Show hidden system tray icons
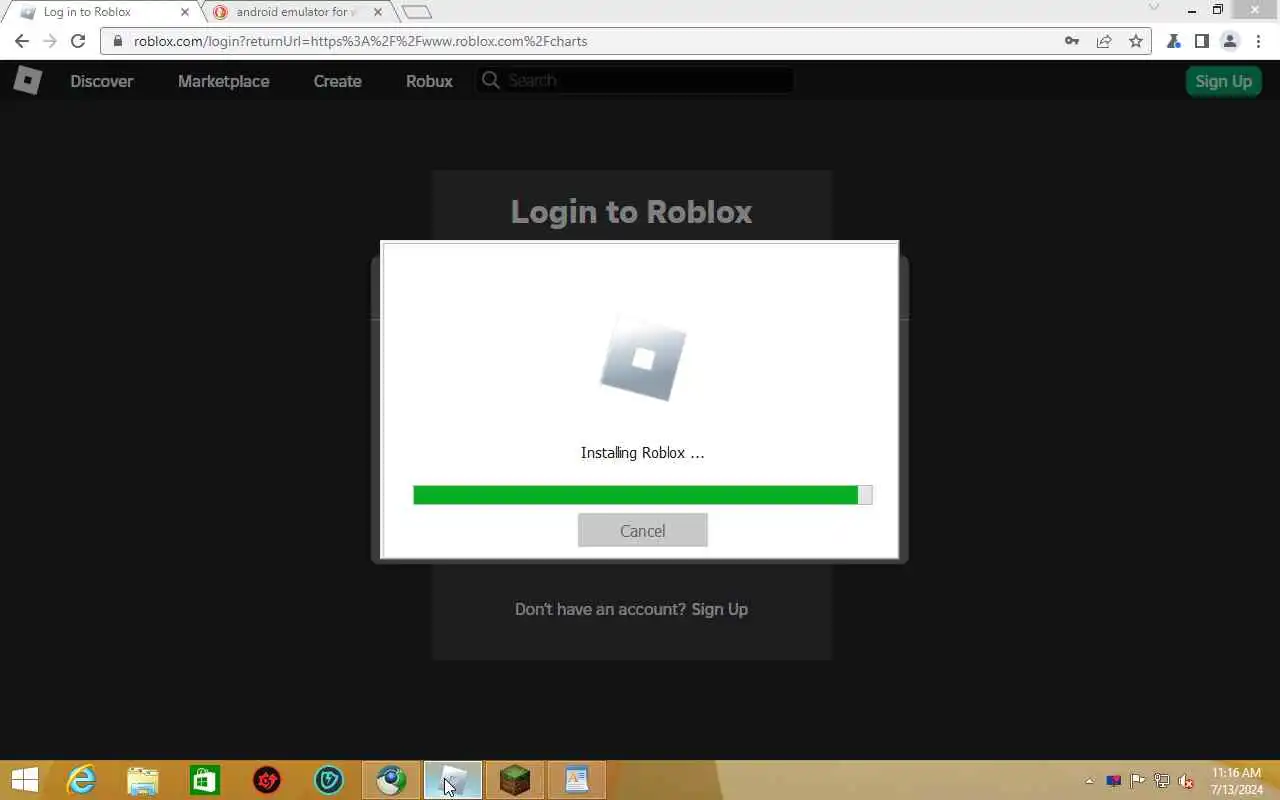The height and width of the screenshot is (800, 1280). (1090, 781)
